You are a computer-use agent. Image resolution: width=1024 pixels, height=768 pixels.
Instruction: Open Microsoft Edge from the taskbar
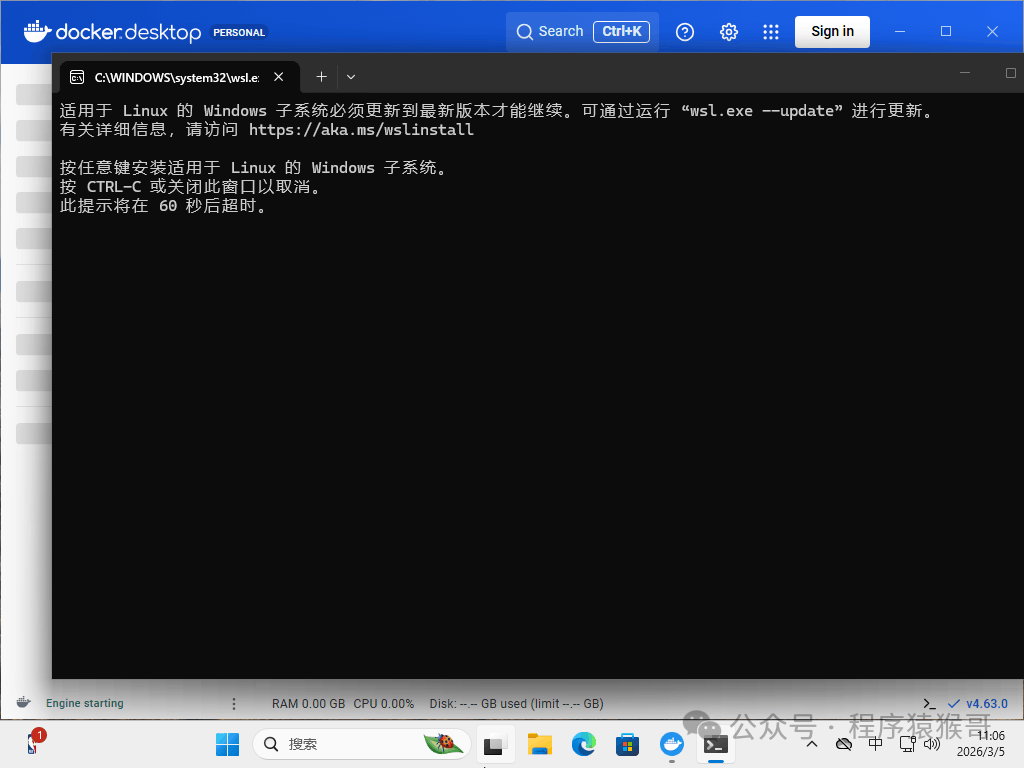[584, 744]
